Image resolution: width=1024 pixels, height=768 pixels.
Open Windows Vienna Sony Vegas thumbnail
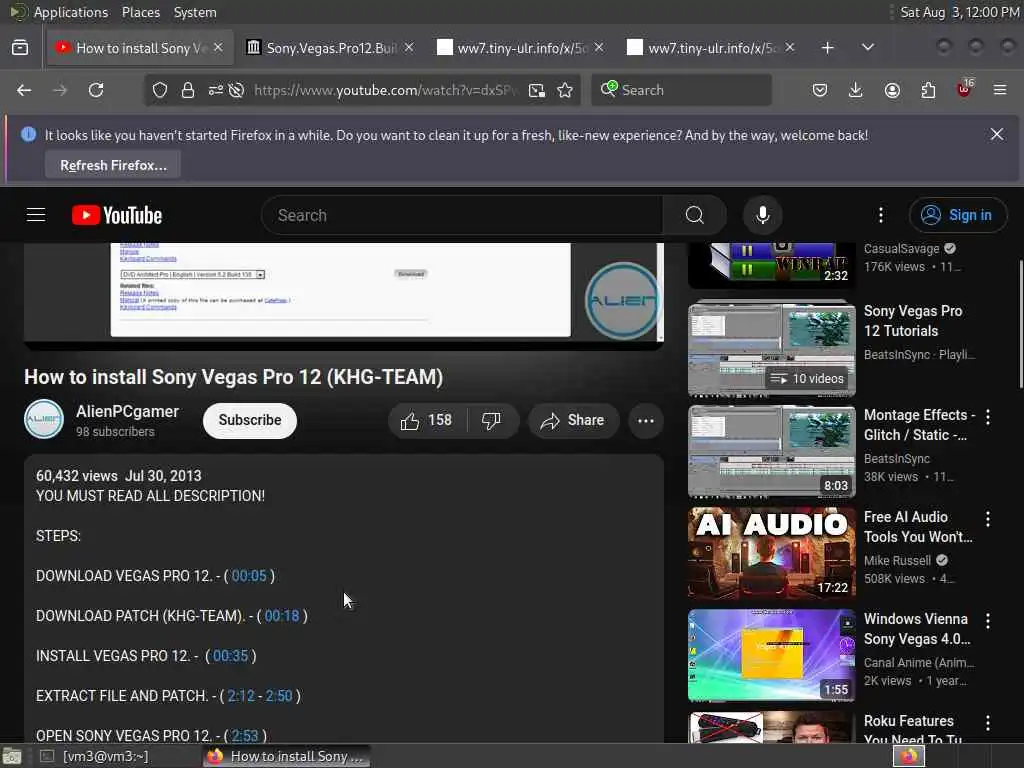click(x=771, y=655)
